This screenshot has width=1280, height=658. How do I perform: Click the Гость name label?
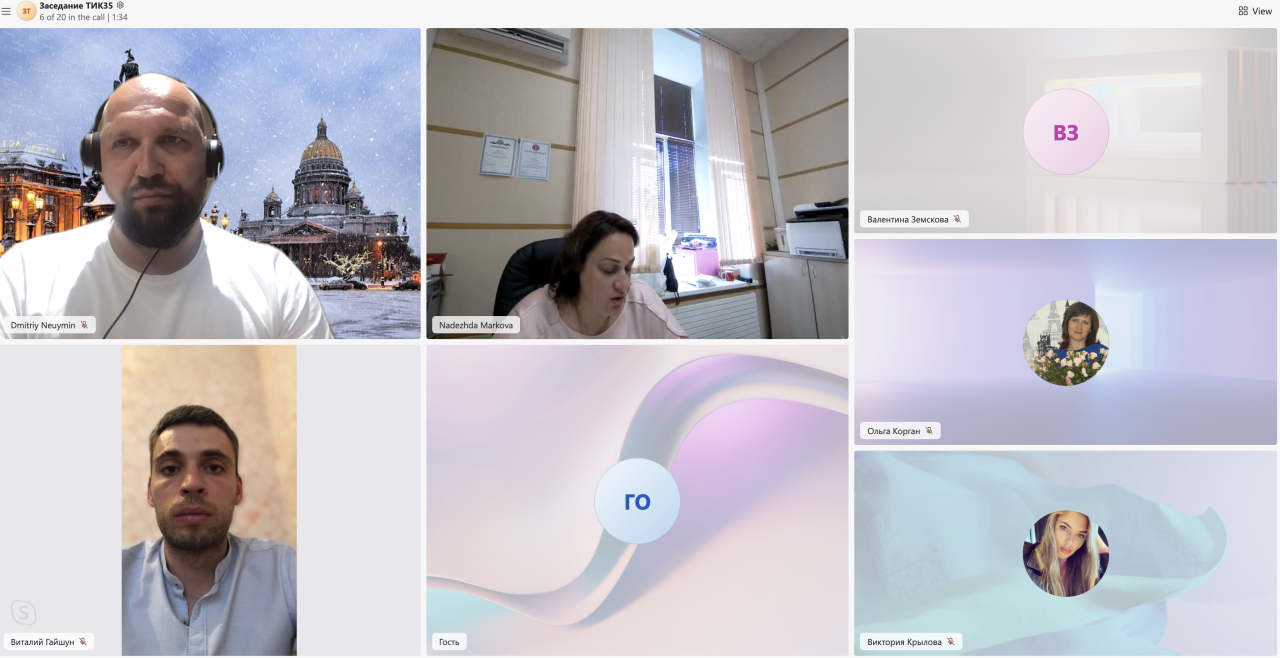coord(449,642)
